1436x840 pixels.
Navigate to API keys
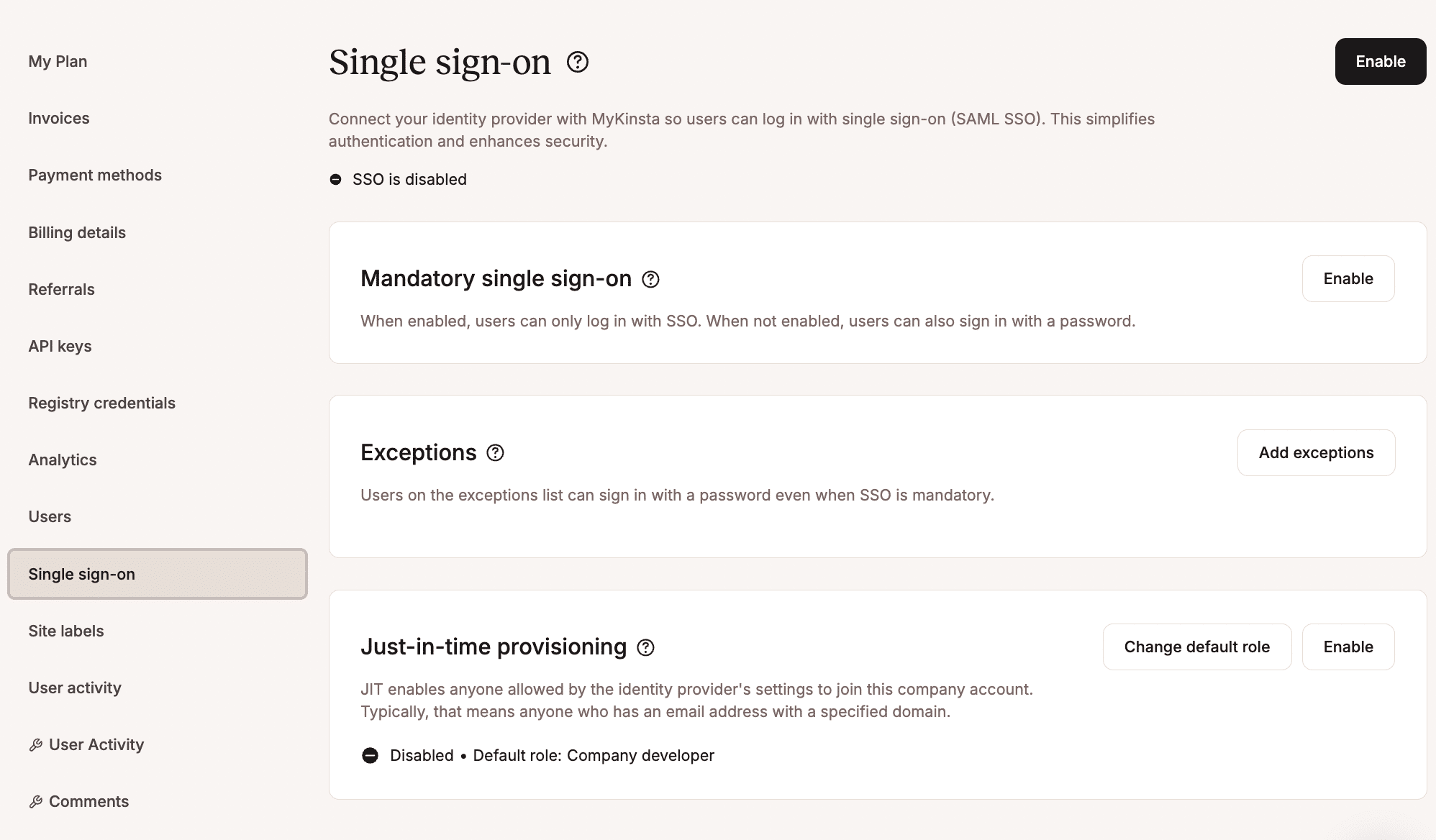point(60,346)
